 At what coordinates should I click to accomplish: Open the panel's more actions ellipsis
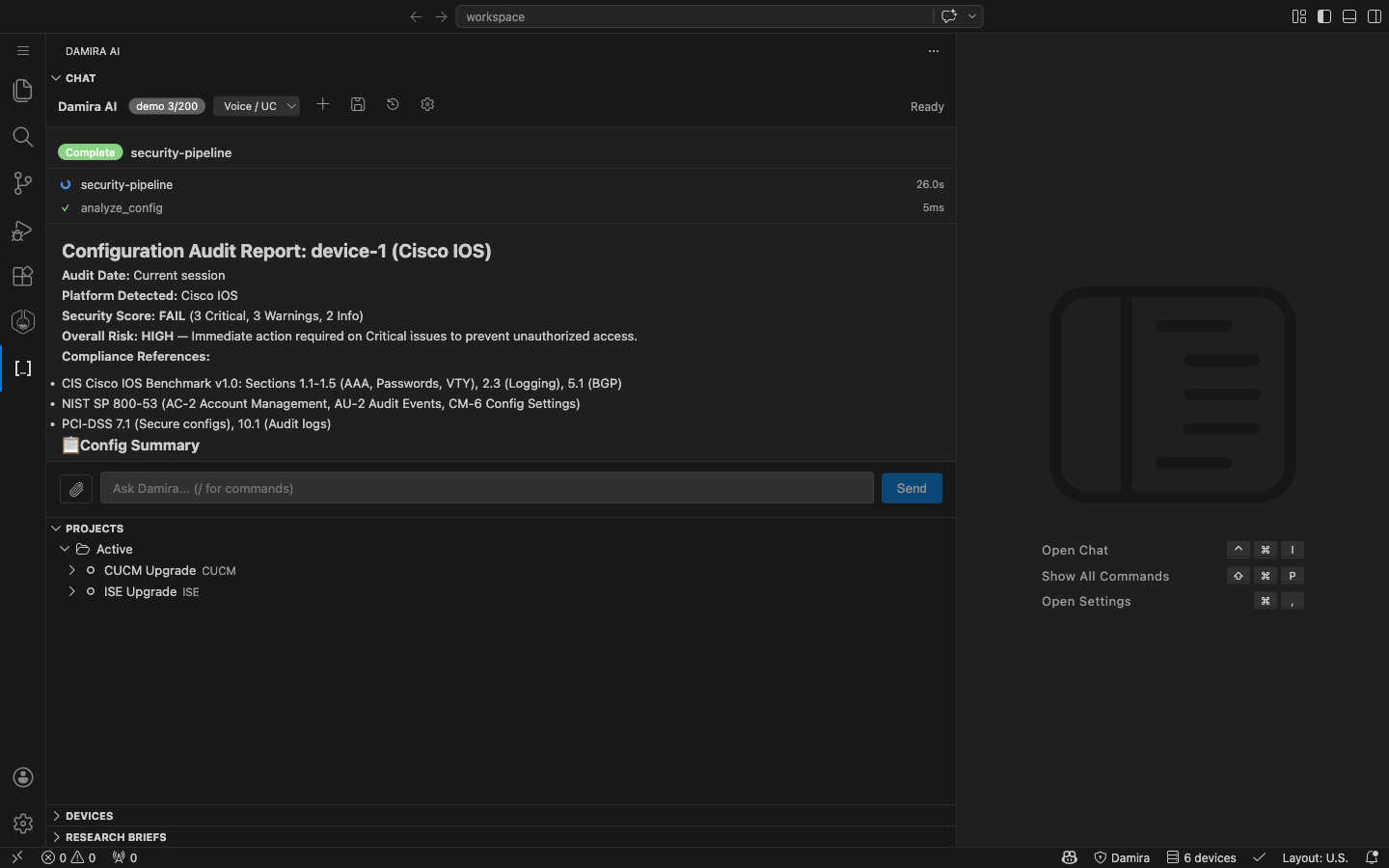(933, 51)
